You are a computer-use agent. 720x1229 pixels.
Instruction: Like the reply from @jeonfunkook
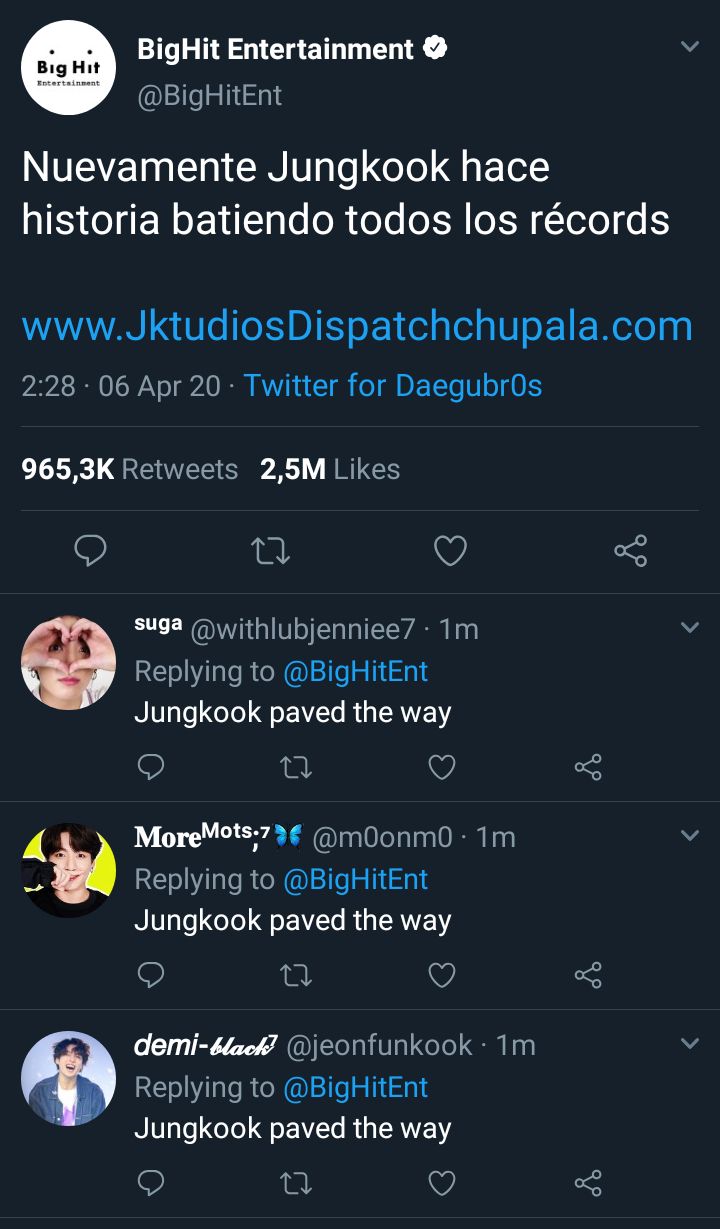coord(441,1183)
